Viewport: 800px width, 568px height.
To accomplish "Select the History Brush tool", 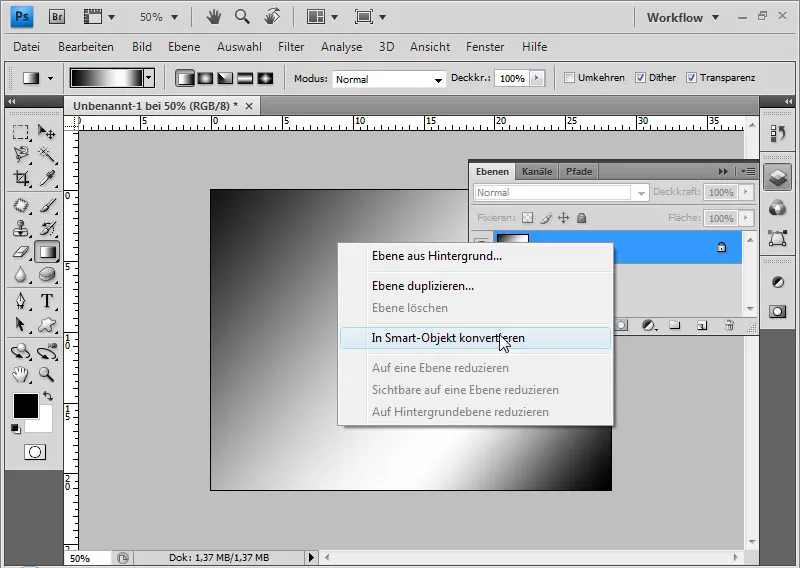I will (47, 228).
